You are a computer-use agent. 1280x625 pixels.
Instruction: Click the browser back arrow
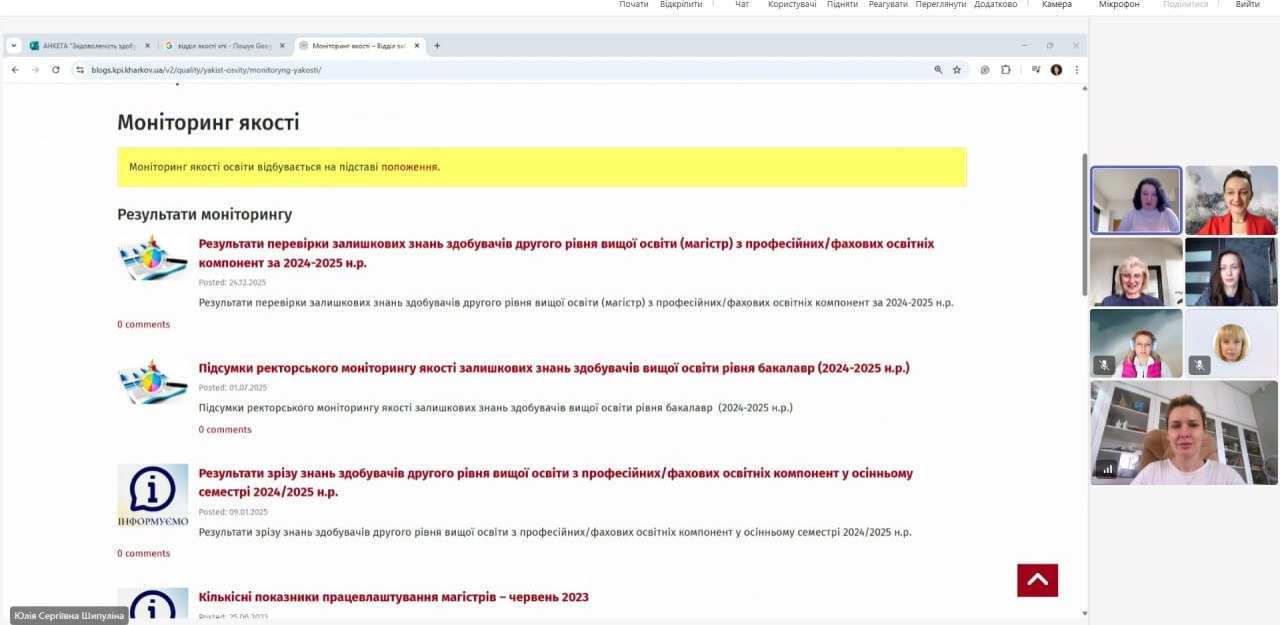[x=15, y=70]
